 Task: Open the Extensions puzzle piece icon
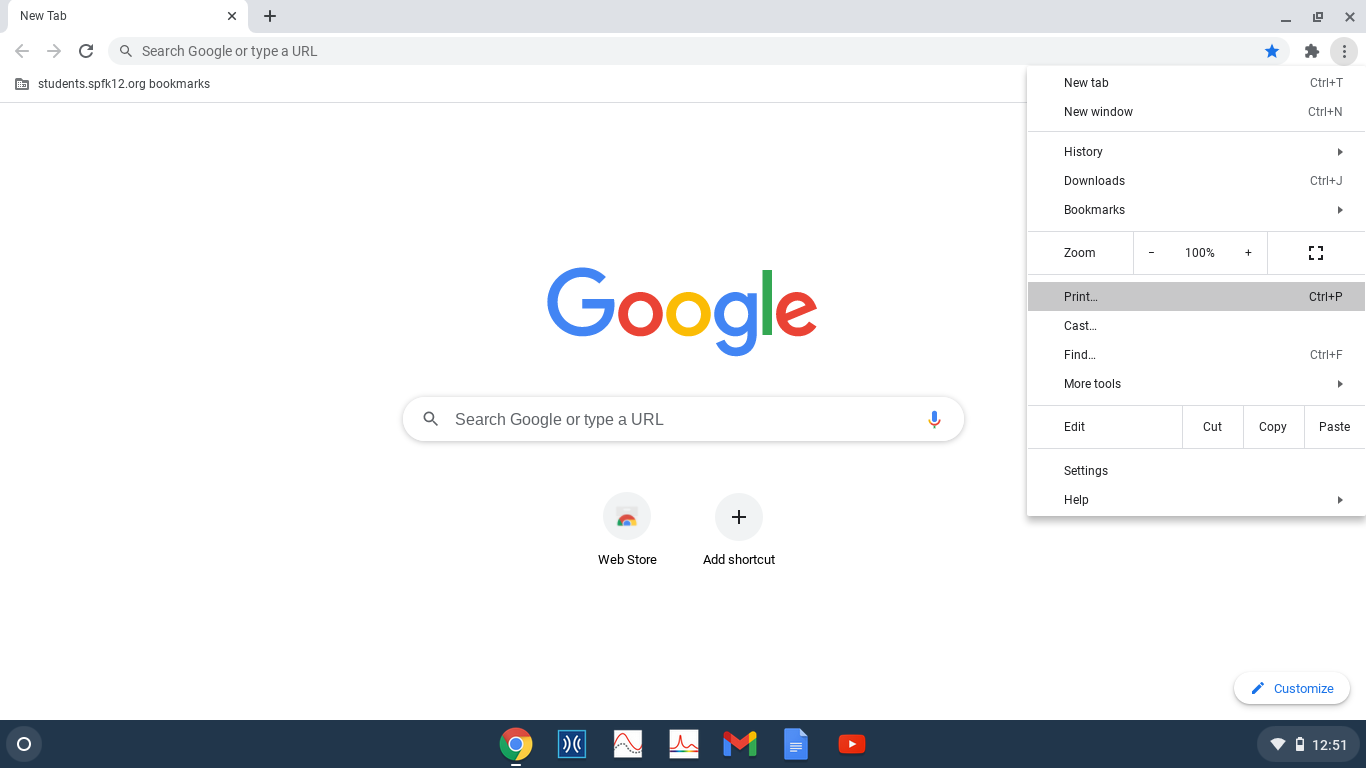1312,51
